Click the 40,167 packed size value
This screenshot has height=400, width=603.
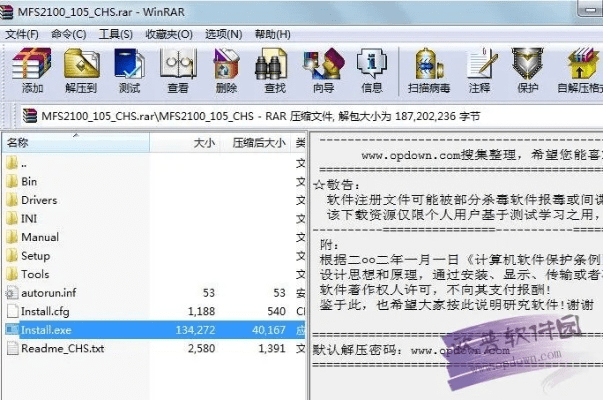pyautogui.click(x=269, y=330)
